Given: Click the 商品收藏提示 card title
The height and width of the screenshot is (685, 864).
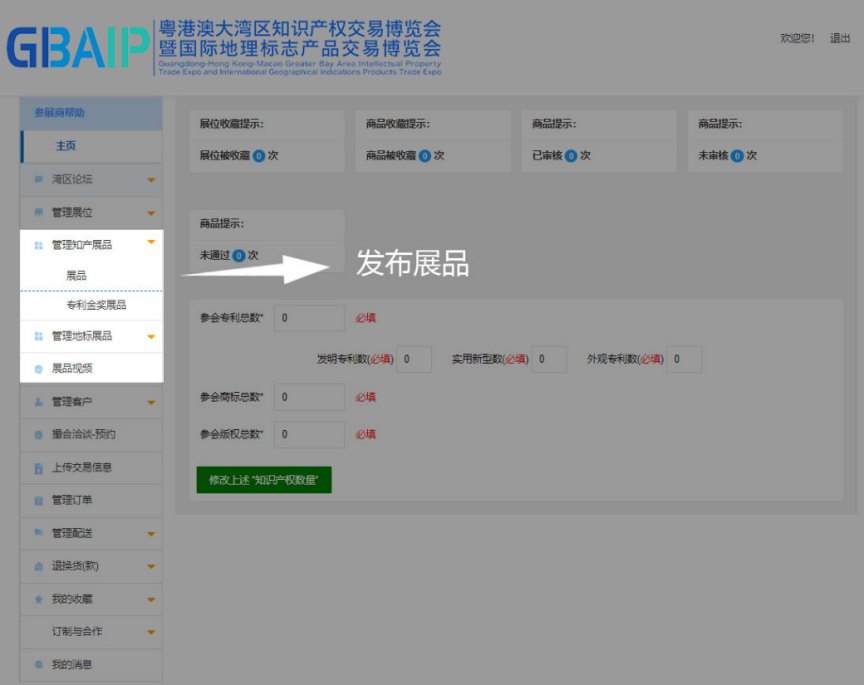Looking at the screenshot, I should click(x=398, y=124).
